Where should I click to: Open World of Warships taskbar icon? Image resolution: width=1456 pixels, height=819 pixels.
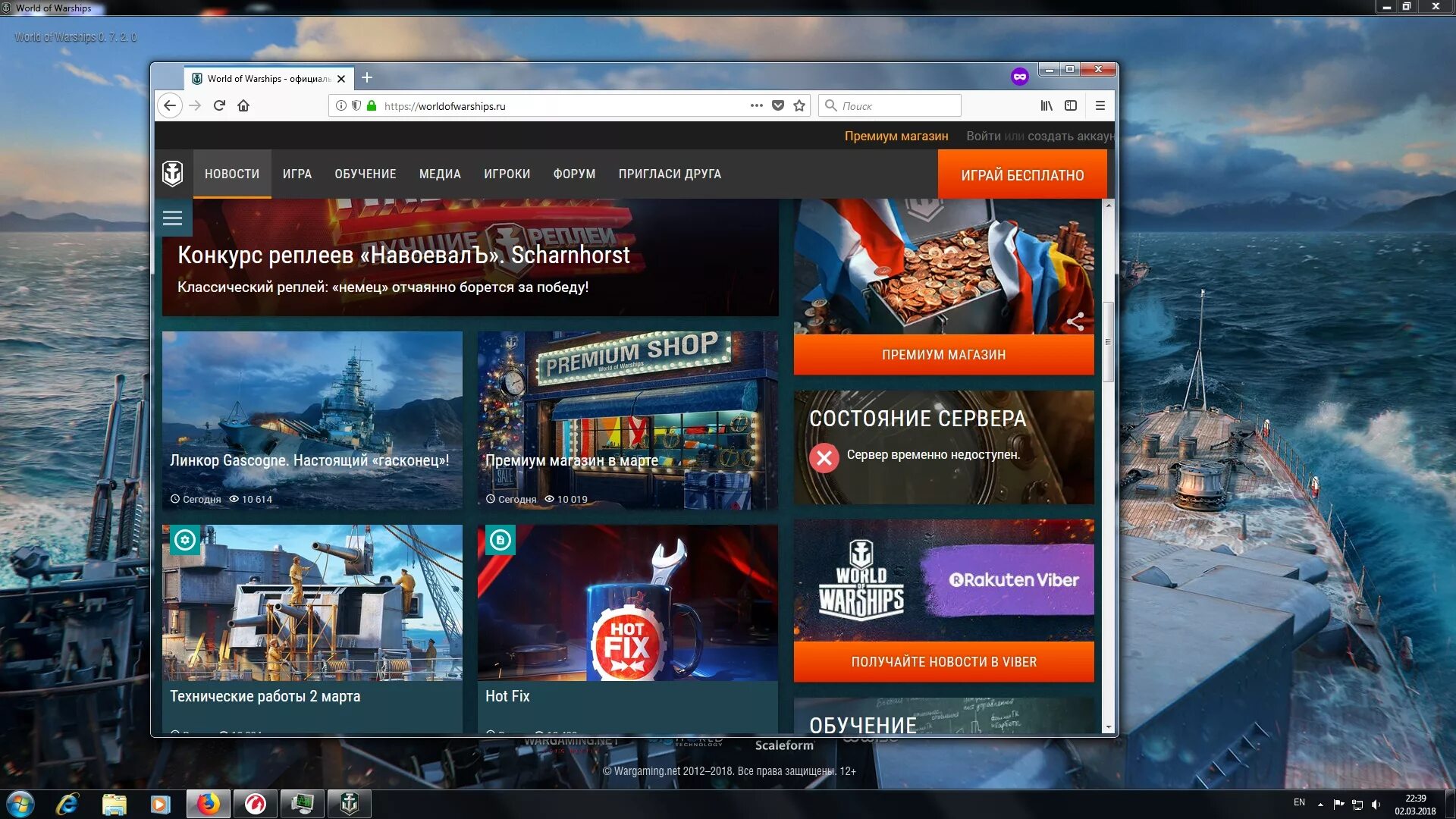click(350, 804)
